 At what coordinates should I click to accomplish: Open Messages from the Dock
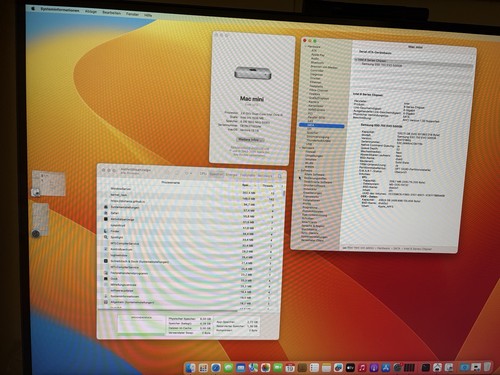point(228,368)
